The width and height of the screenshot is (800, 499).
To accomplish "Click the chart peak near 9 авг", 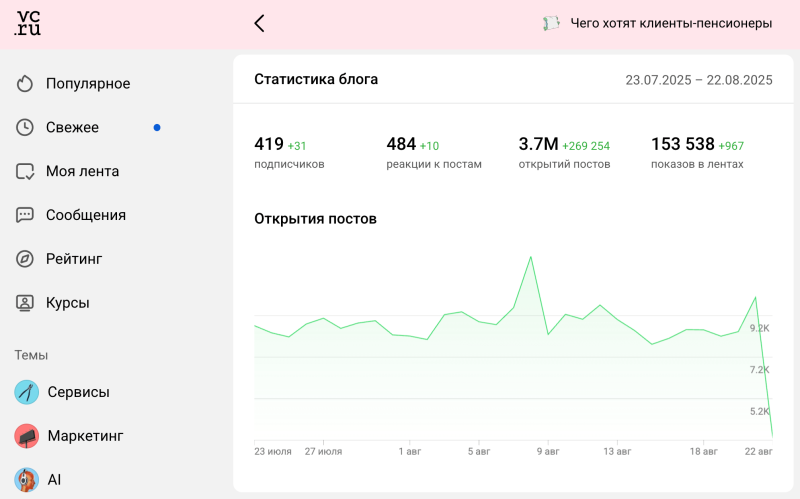I will [x=530, y=258].
